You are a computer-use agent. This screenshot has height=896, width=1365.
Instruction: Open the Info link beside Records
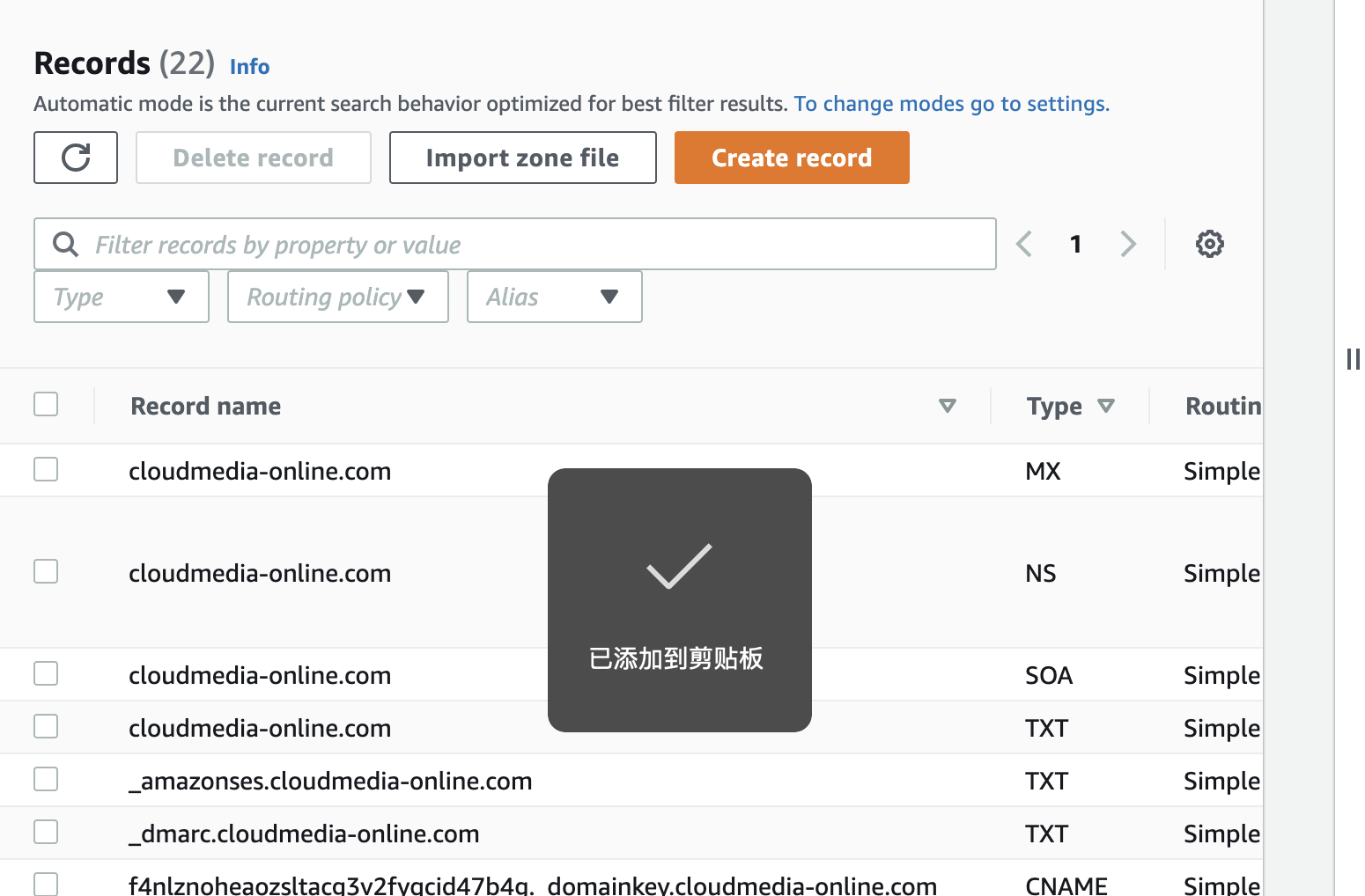pos(249,67)
